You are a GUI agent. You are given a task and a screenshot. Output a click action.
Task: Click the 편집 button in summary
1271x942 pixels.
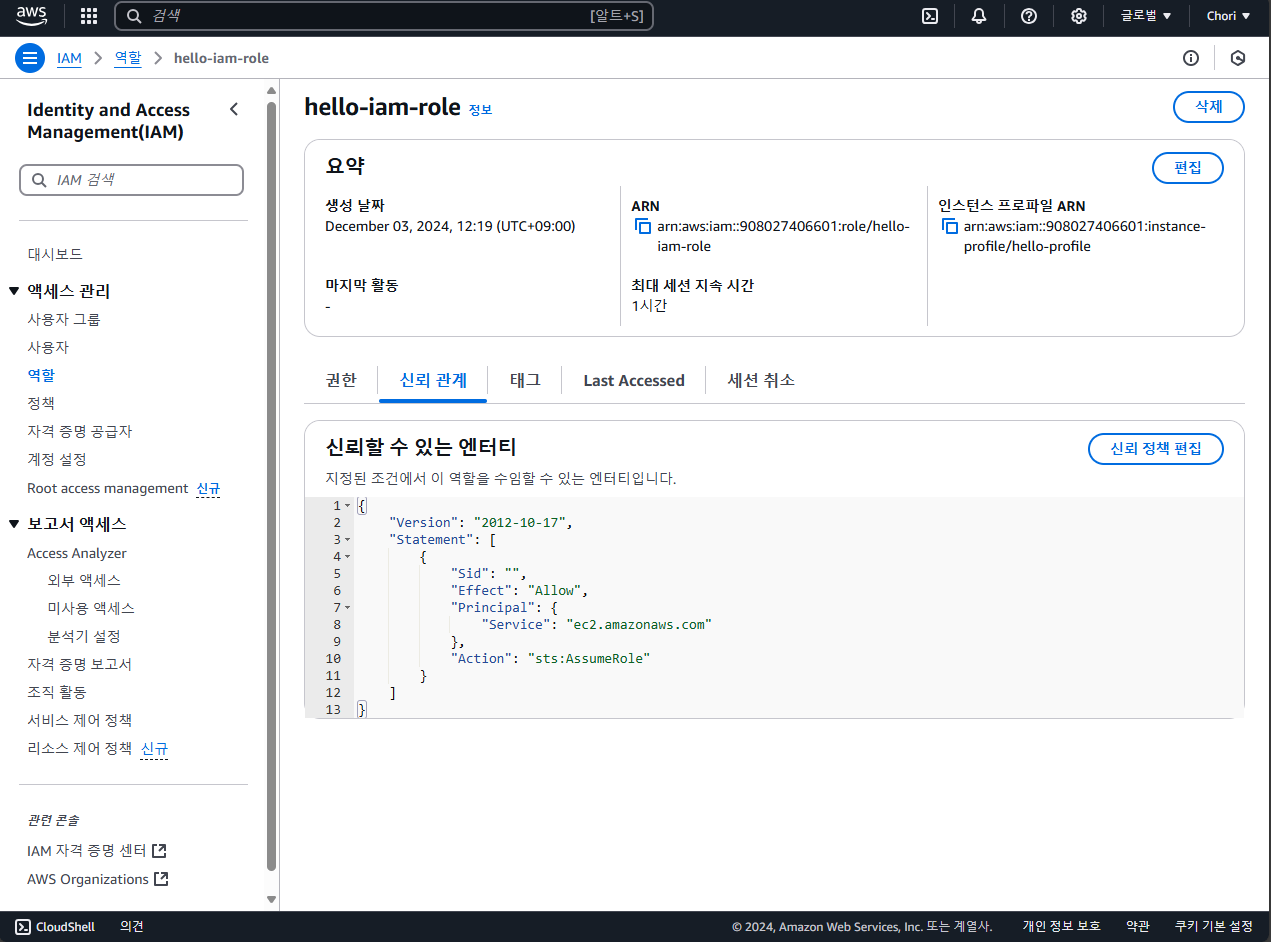1188,168
